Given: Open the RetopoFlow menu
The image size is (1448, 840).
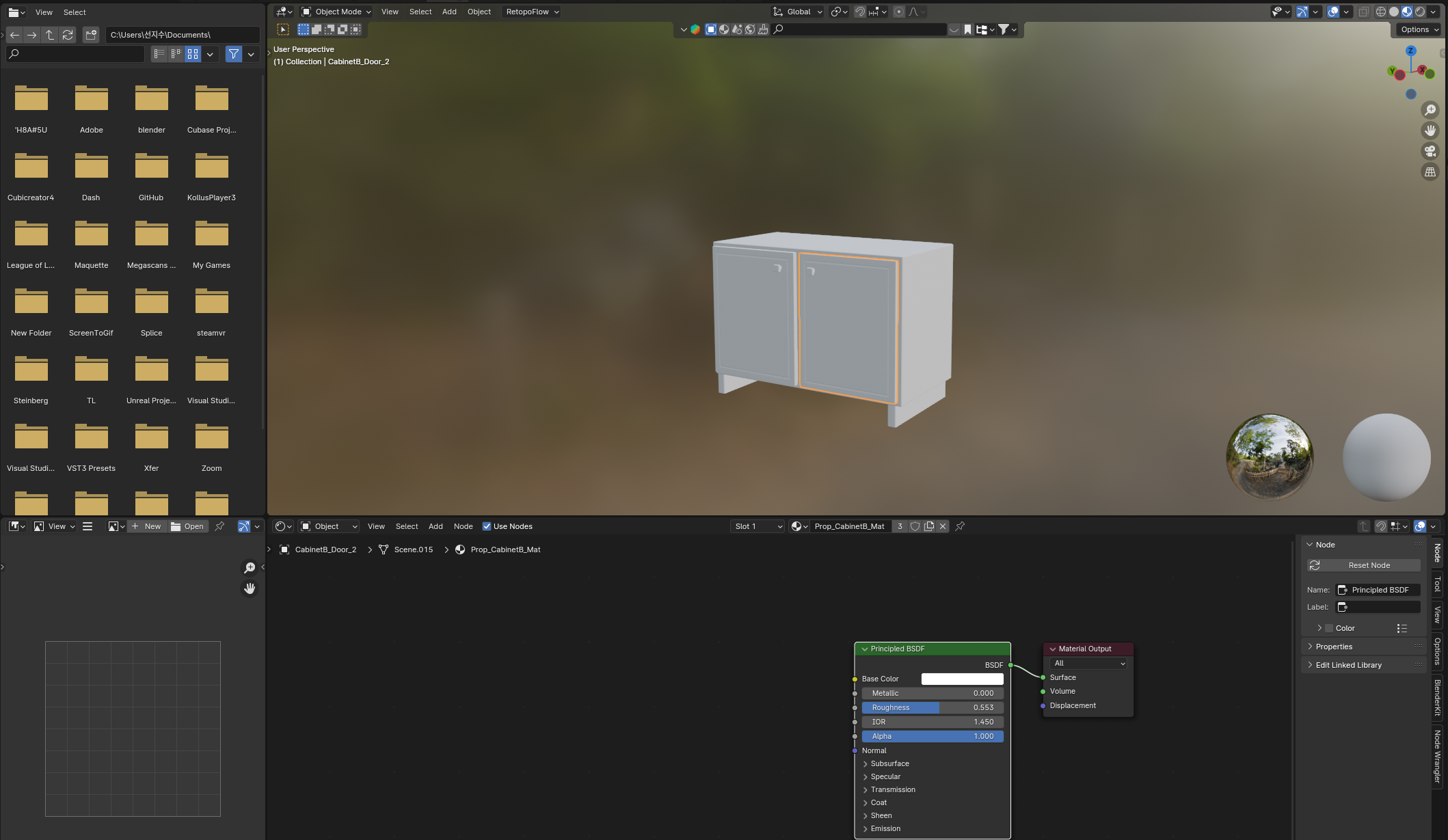Looking at the screenshot, I should pos(532,12).
